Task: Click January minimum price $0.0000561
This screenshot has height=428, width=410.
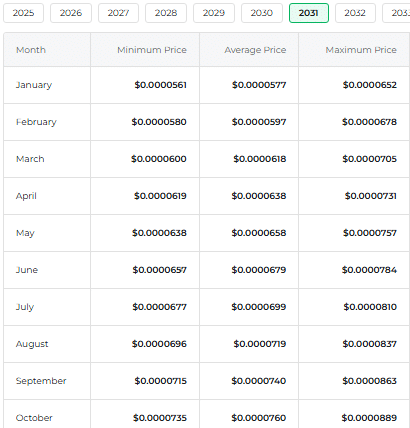Action: click(160, 85)
